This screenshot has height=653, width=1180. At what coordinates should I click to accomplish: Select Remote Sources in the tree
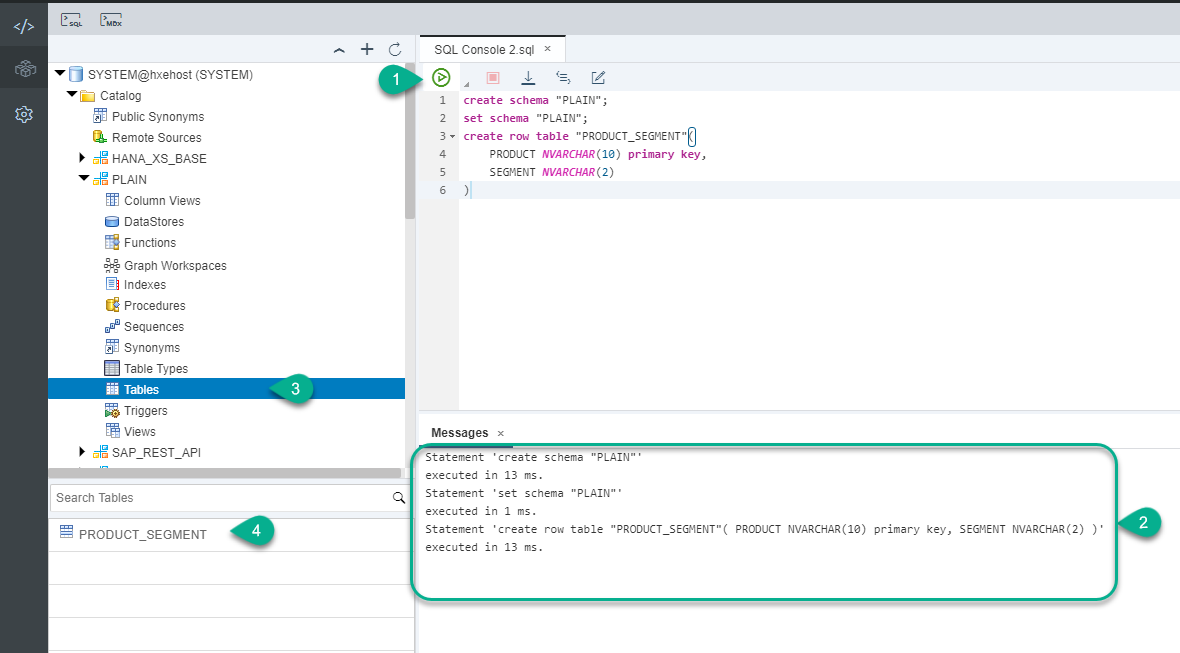click(157, 138)
